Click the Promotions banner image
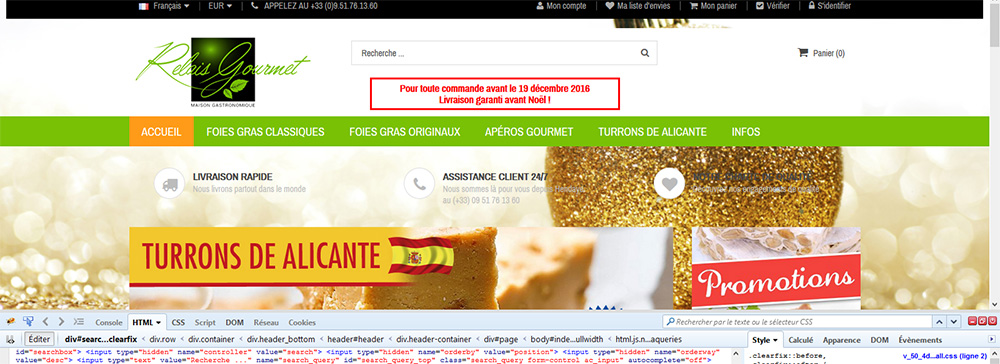Viewport: 1000px width, 364px height. 776,268
